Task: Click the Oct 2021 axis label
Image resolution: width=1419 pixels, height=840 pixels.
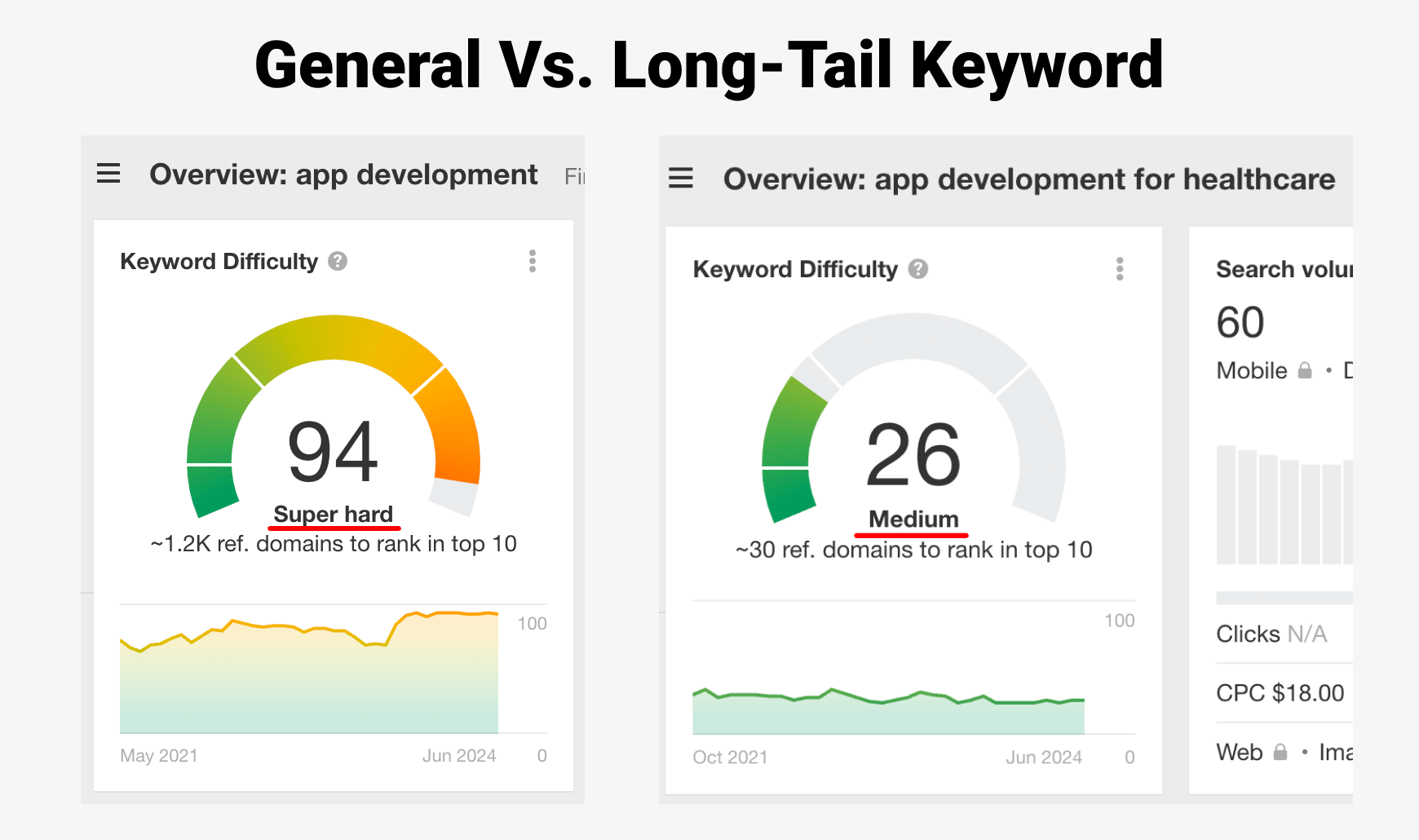Action: tap(730, 758)
